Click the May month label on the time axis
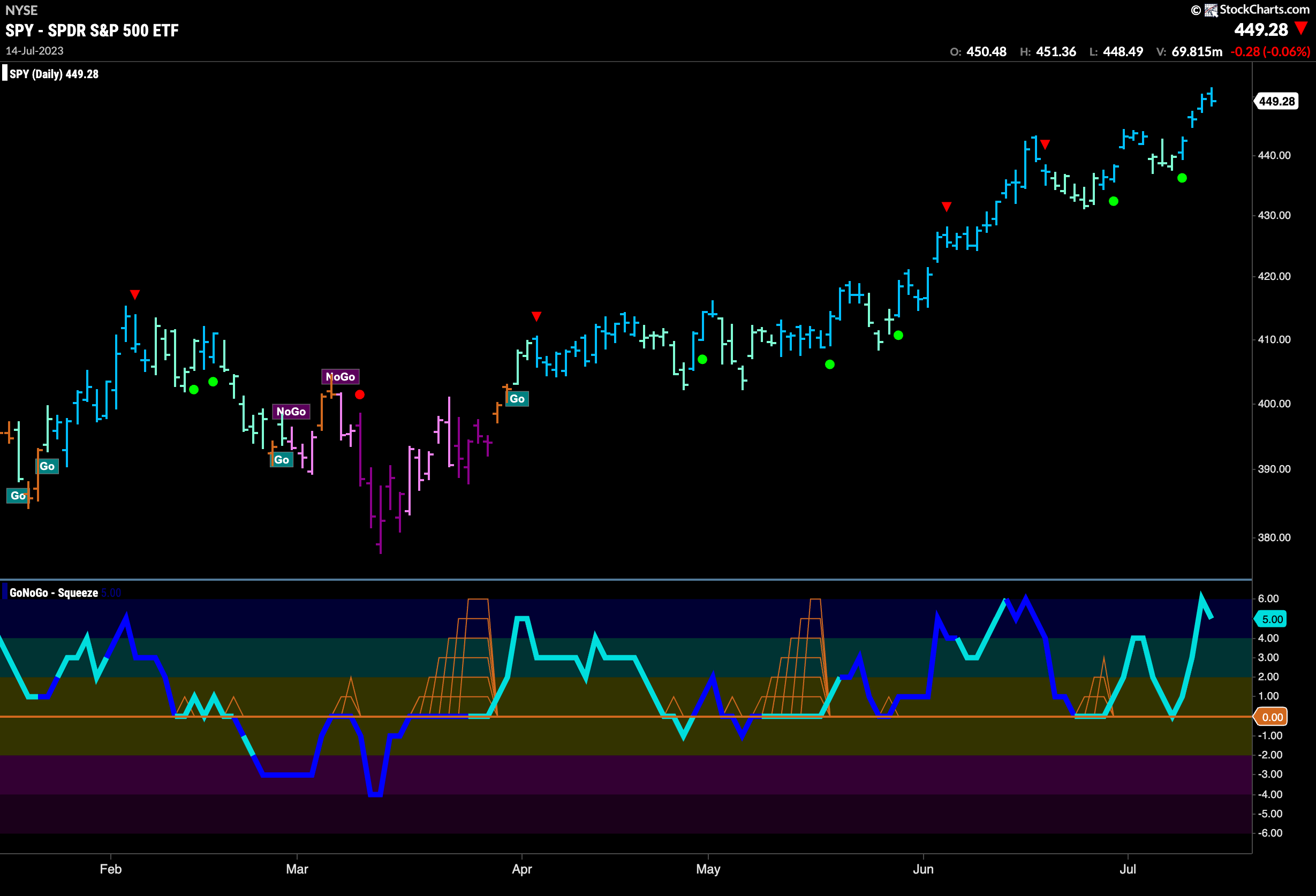The height and width of the screenshot is (896, 1316). point(708,869)
